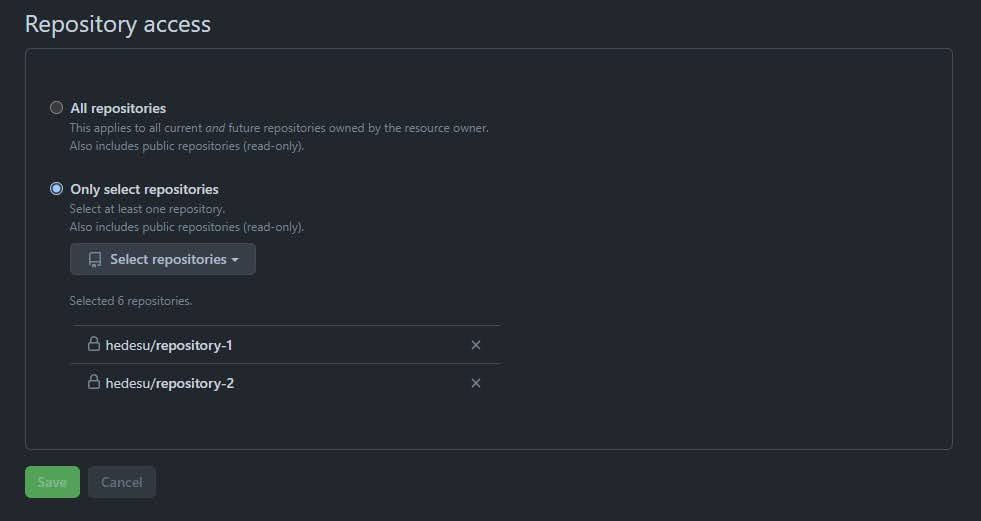Choose the Only select repositories radio button
The width and height of the screenshot is (981, 521).
(57, 189)
